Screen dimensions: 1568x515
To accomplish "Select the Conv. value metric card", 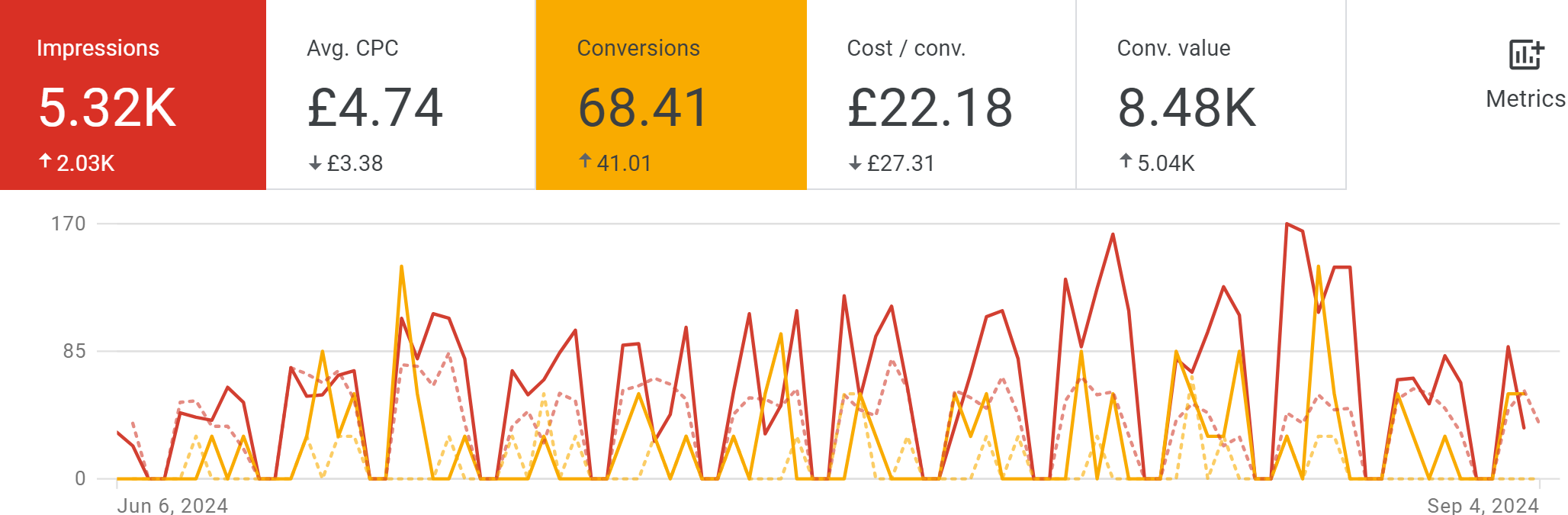I will point(1211,95).
